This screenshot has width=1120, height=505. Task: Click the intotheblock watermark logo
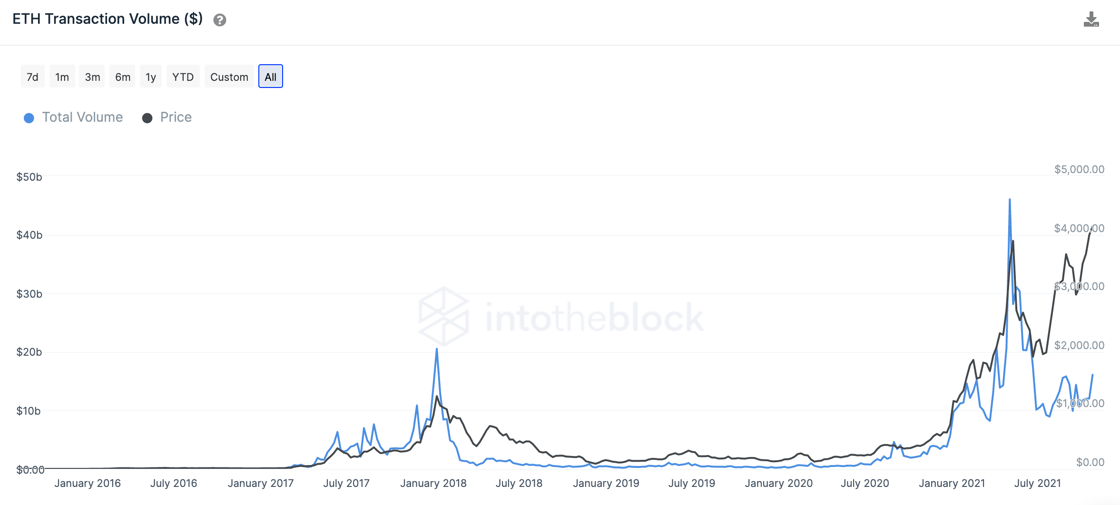pos(444,316)
